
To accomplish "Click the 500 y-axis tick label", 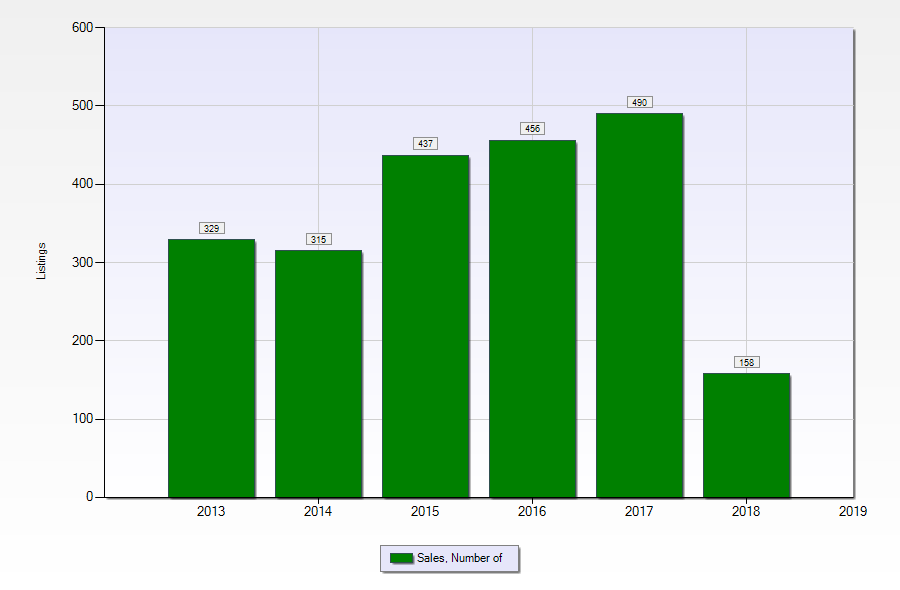I will pos(83,106).
